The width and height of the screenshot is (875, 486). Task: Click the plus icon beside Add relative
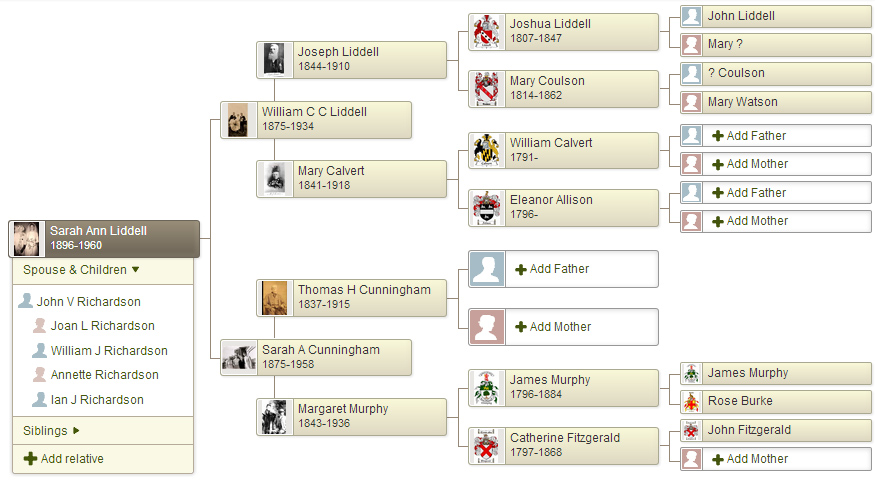coord(30,459)
